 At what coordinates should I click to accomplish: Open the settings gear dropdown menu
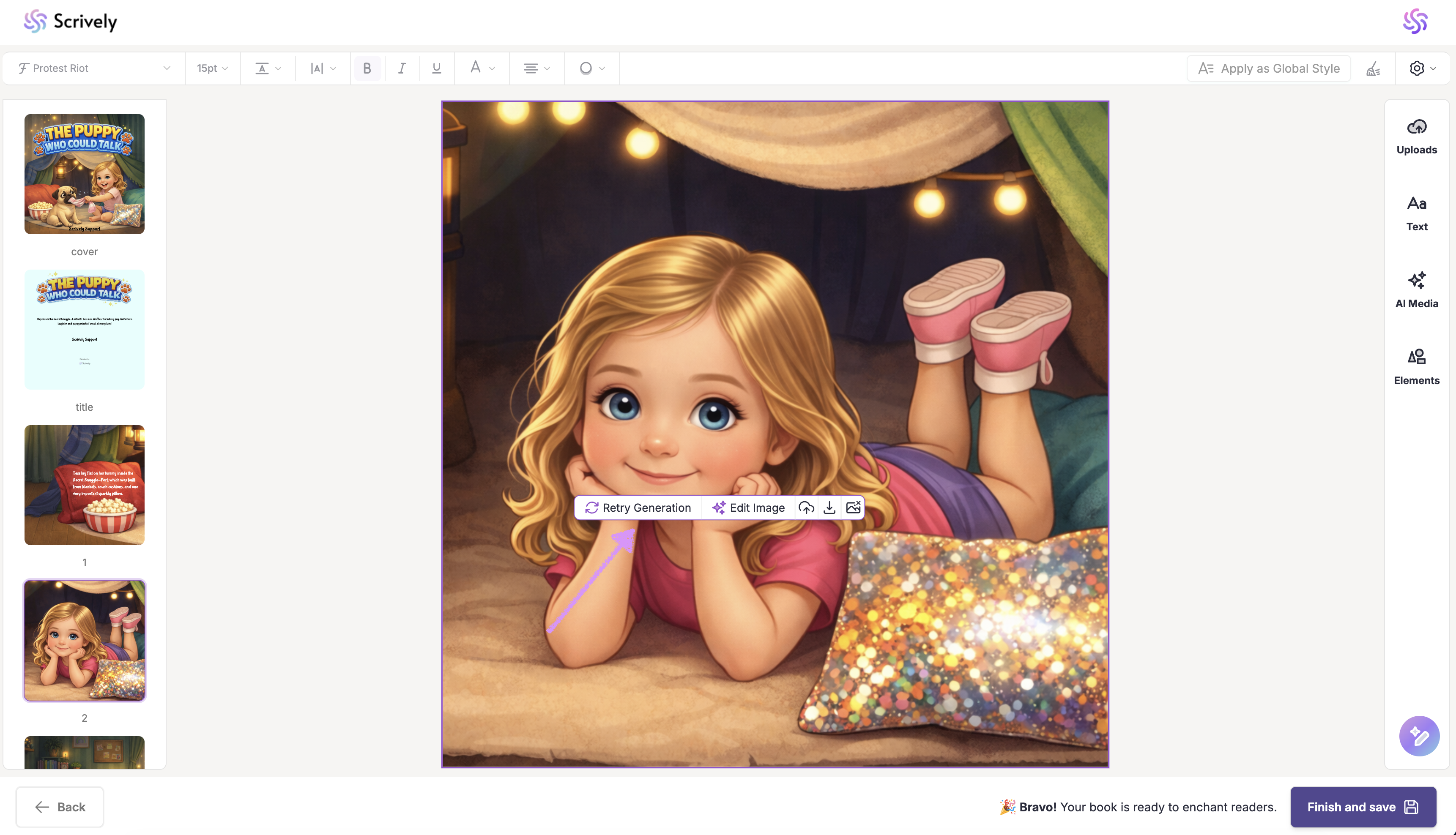pyautogui.click(x=1423, y=69)
